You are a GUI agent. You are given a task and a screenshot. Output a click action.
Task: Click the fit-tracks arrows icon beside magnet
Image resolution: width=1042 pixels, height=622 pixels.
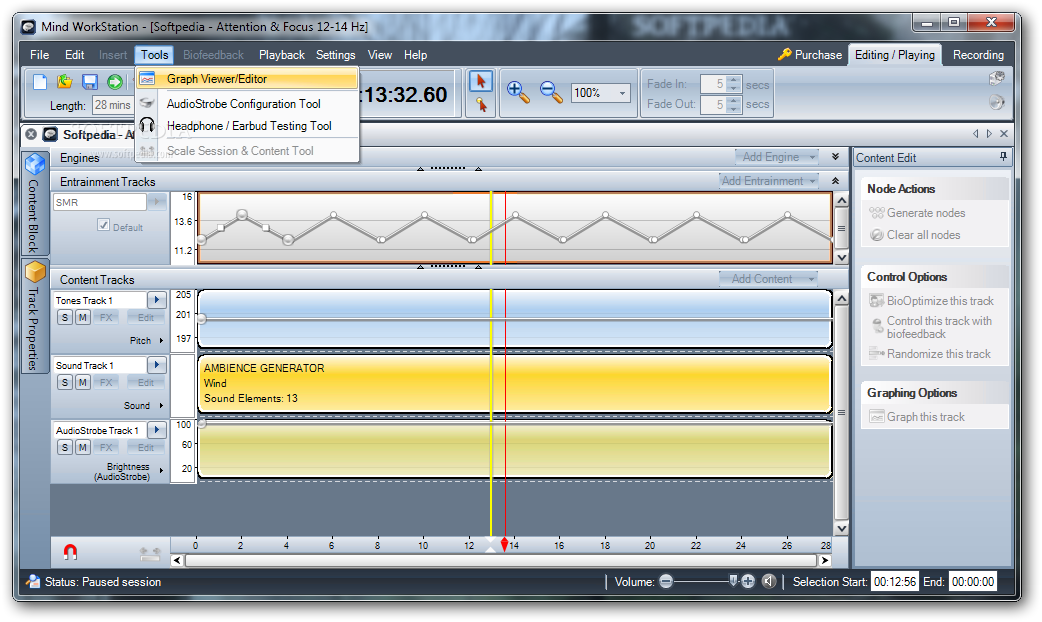pos(150,552)
